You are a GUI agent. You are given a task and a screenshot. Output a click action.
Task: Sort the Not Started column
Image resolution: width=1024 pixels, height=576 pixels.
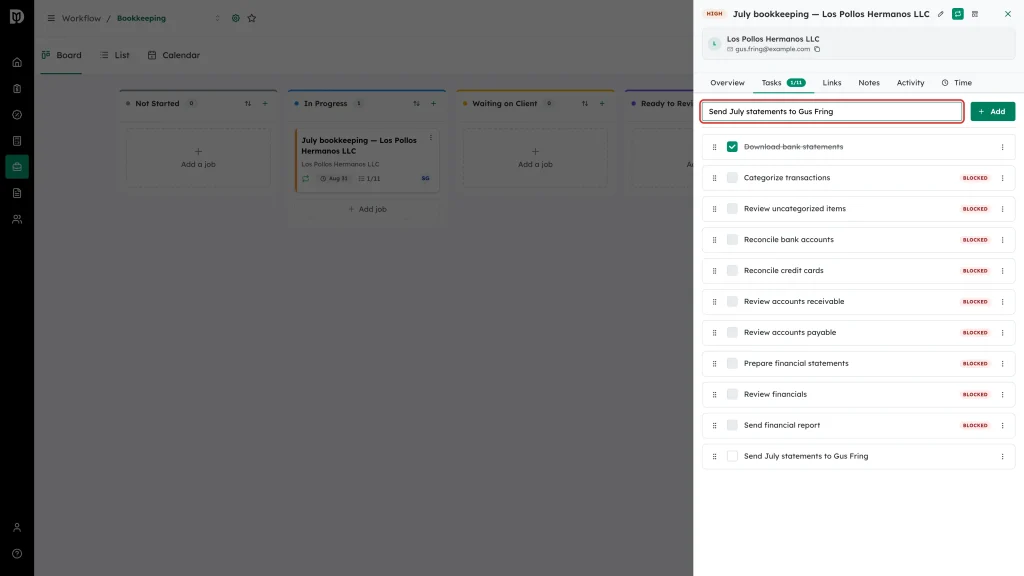(248, 103)
